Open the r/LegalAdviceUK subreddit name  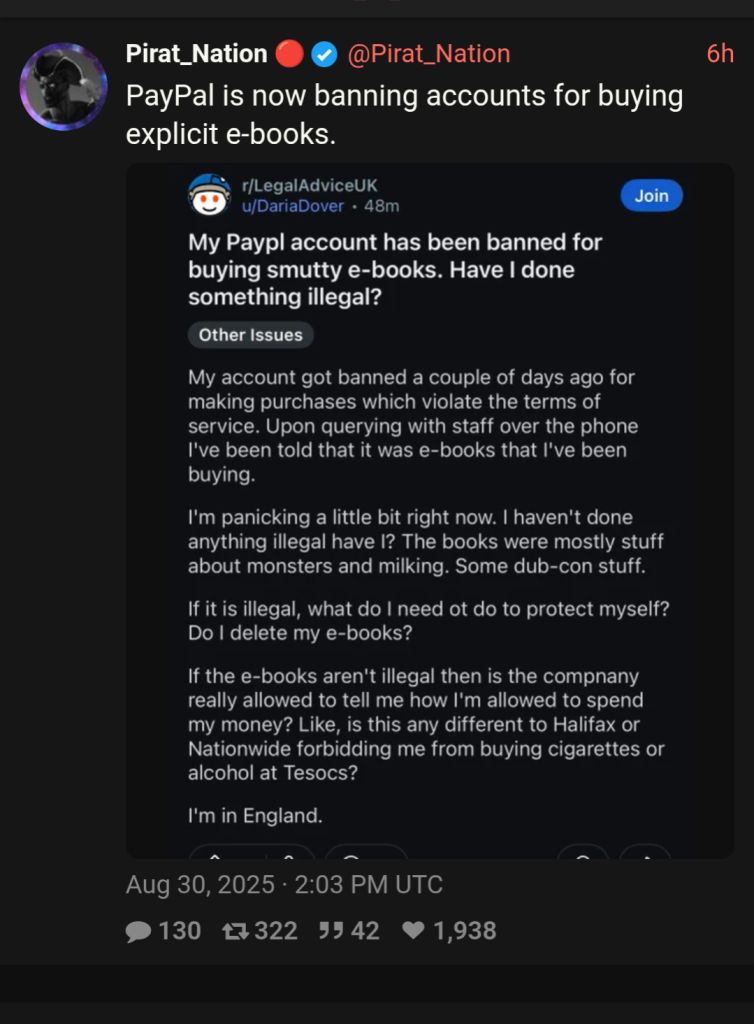click(309, 185)
